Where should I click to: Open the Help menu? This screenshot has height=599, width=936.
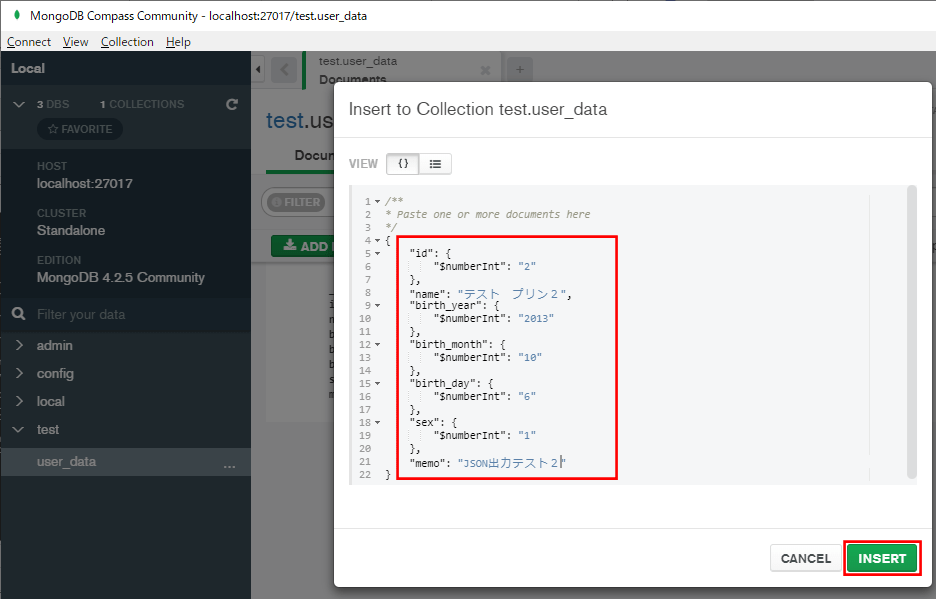click(x=178, y=41)
